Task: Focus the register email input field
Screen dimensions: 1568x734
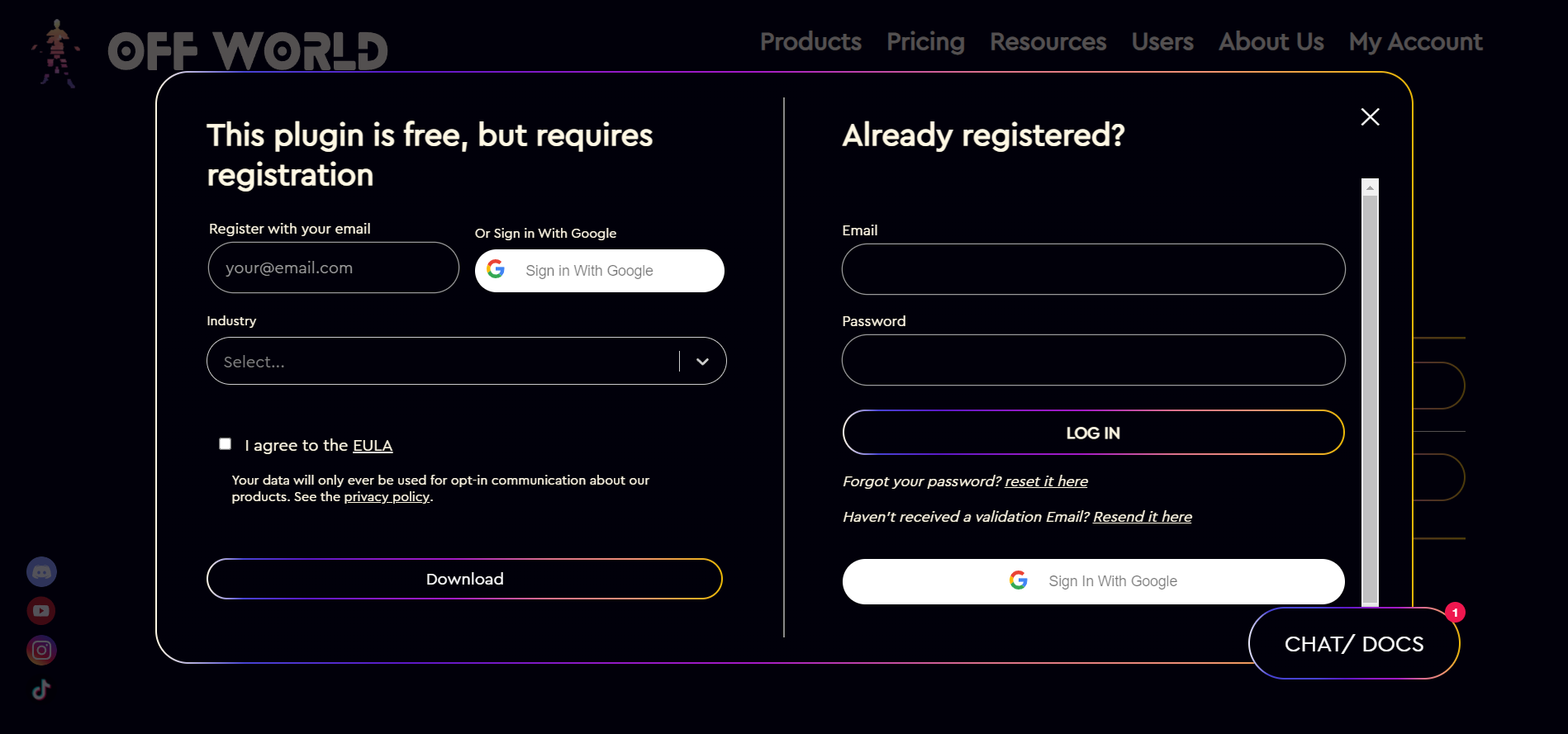Action: pyautogui.click(x=333, y=268)
